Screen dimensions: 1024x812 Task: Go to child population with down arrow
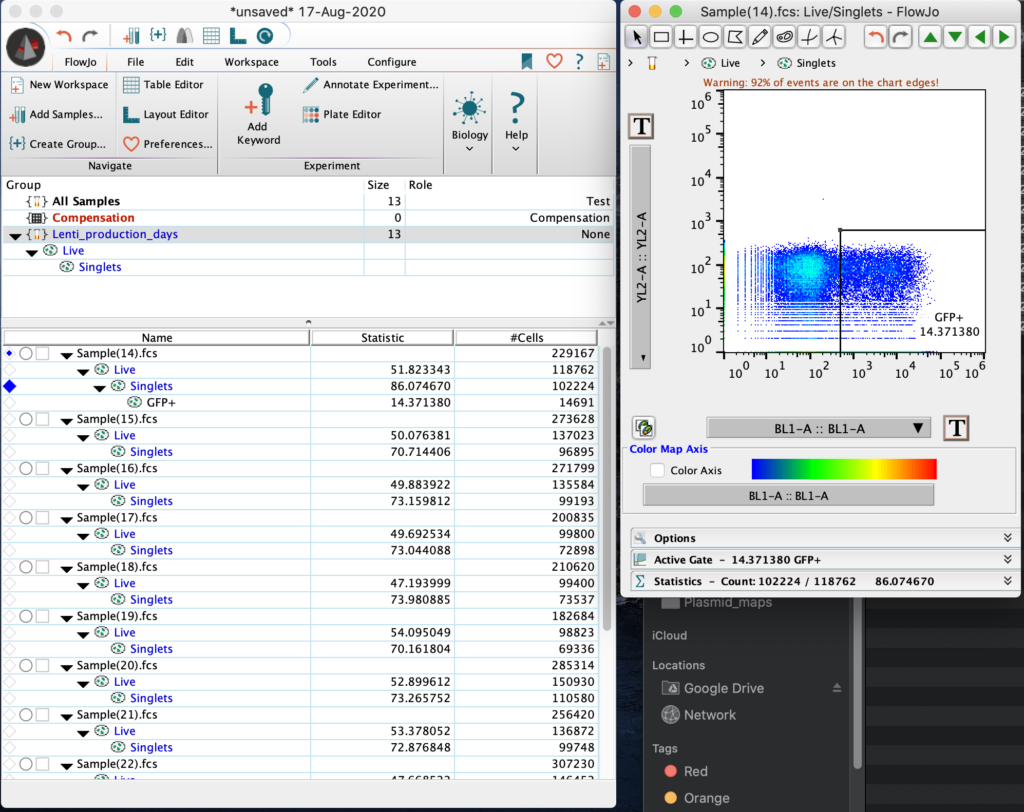(955, 37)
